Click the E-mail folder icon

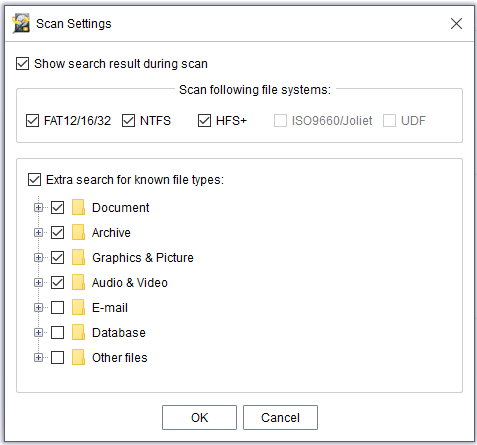78,307
